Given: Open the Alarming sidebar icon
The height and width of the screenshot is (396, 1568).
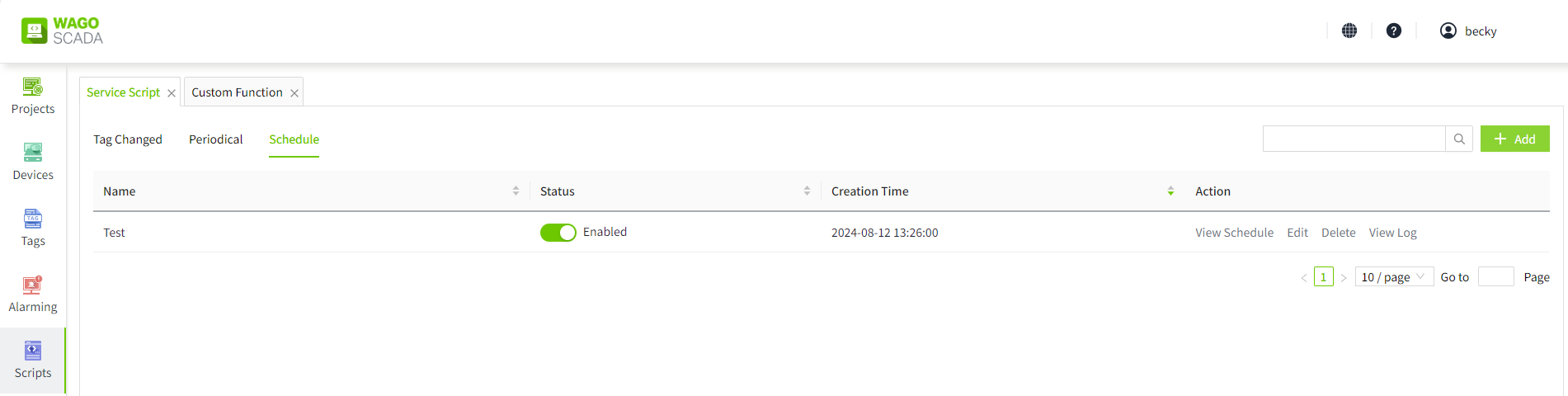Looking at the screenshot, I should coord(33,285).
